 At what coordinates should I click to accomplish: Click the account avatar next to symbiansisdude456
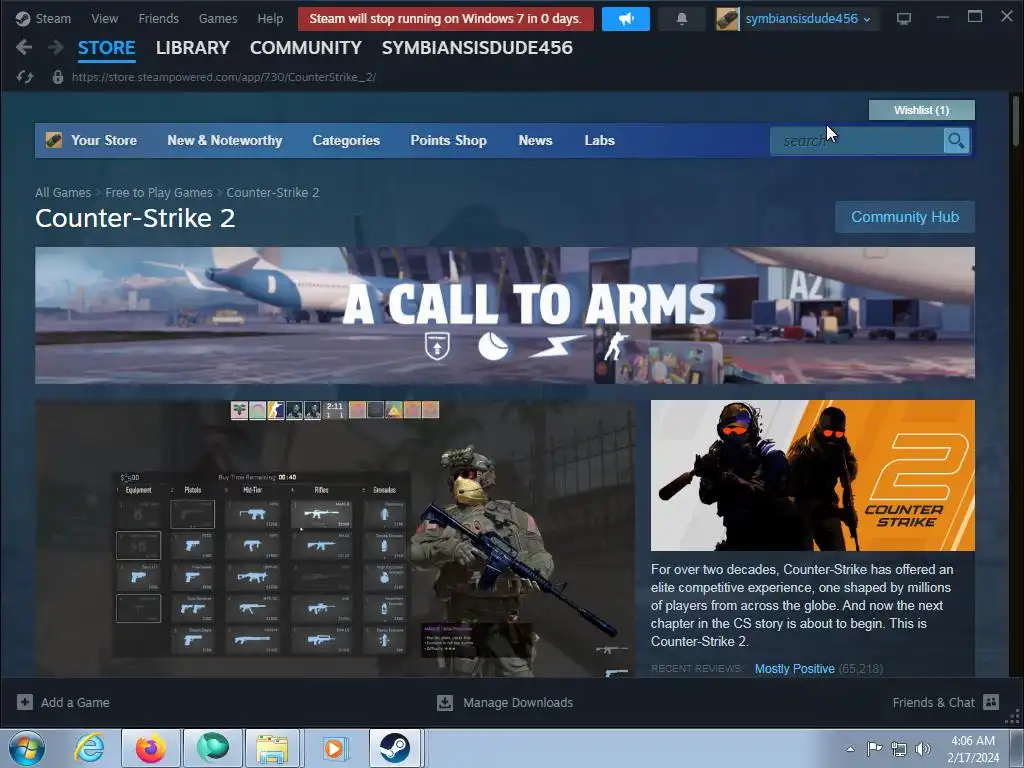727,19
